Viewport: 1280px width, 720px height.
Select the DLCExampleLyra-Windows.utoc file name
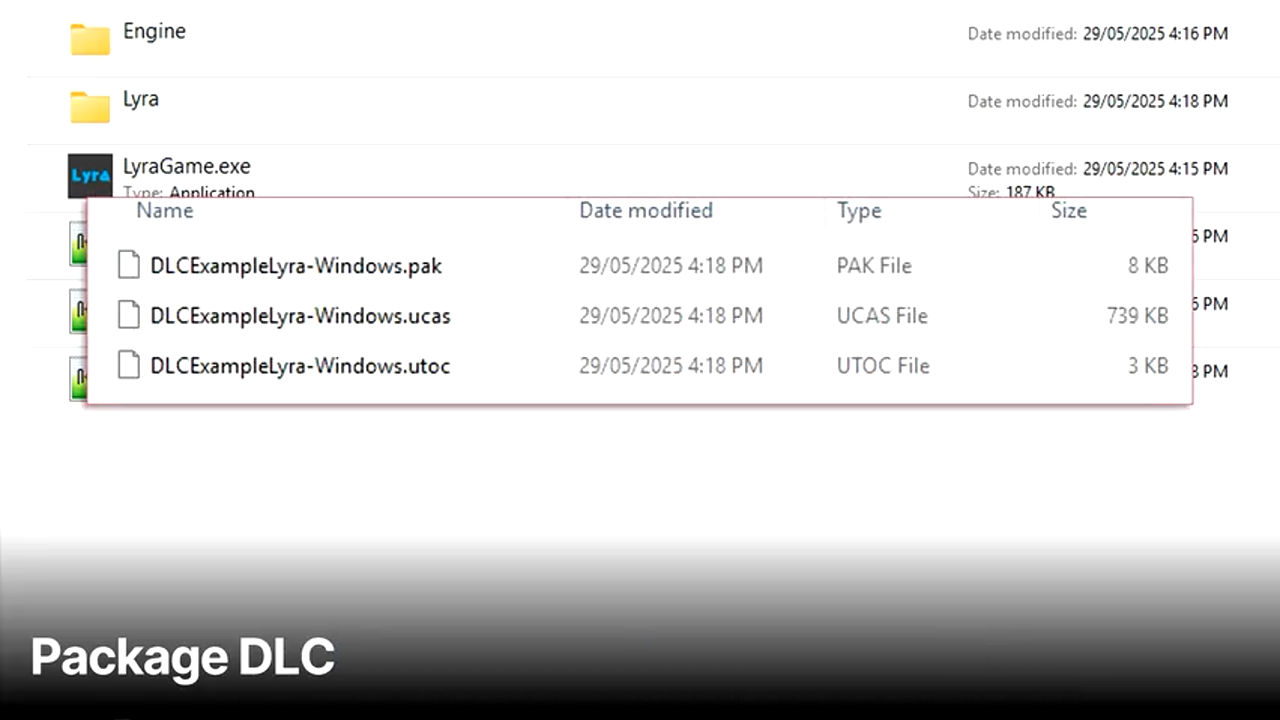pyautogui.click(x=300, y=366)
